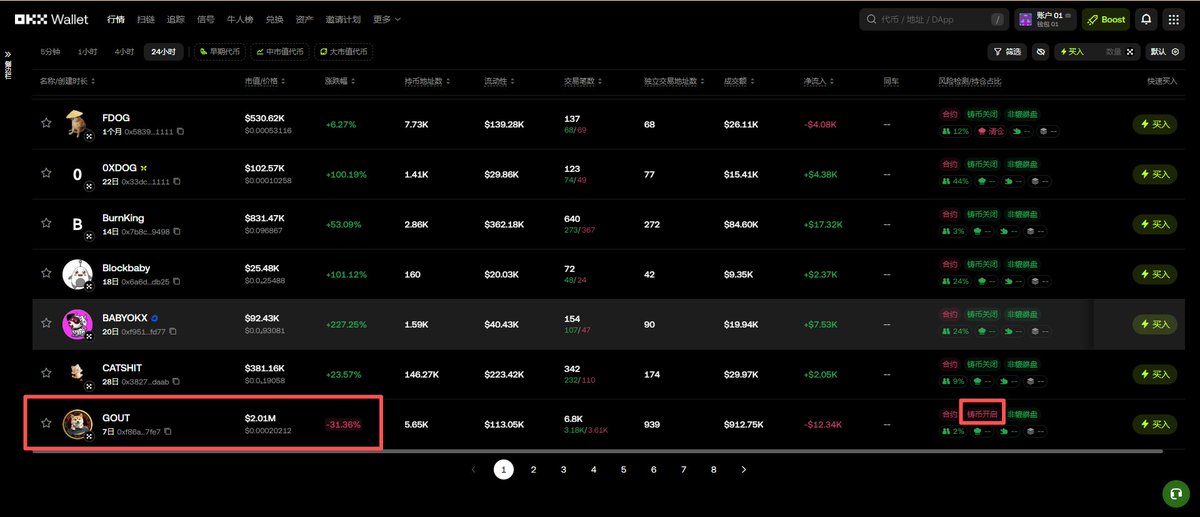The width and height of the screenshot is (1200, 517).
Task: Click the BurnKing letter B avatar
Action: [x=77, y=224]
